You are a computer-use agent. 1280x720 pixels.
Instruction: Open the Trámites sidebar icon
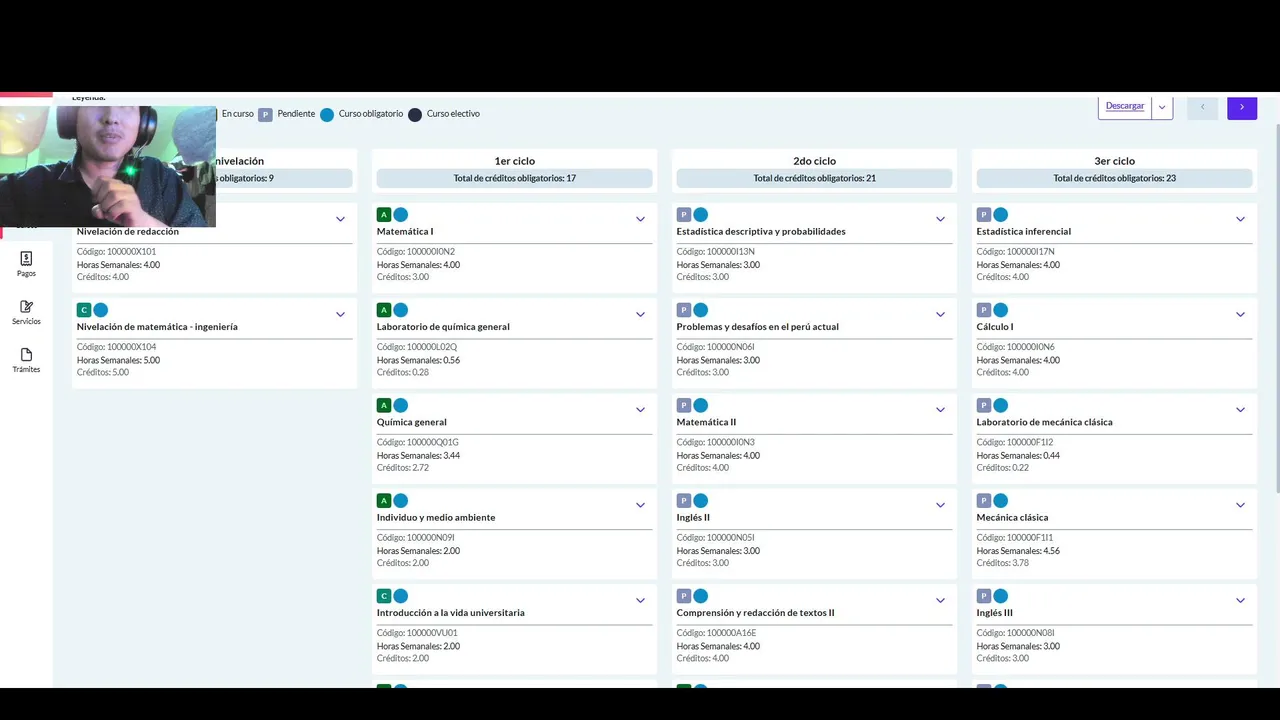point(26,360)
